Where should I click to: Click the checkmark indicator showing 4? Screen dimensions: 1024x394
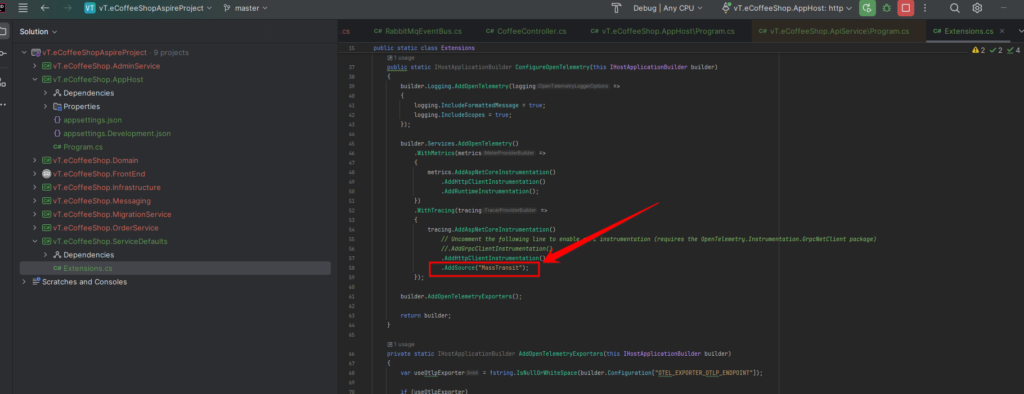(x=1013, y=50)
